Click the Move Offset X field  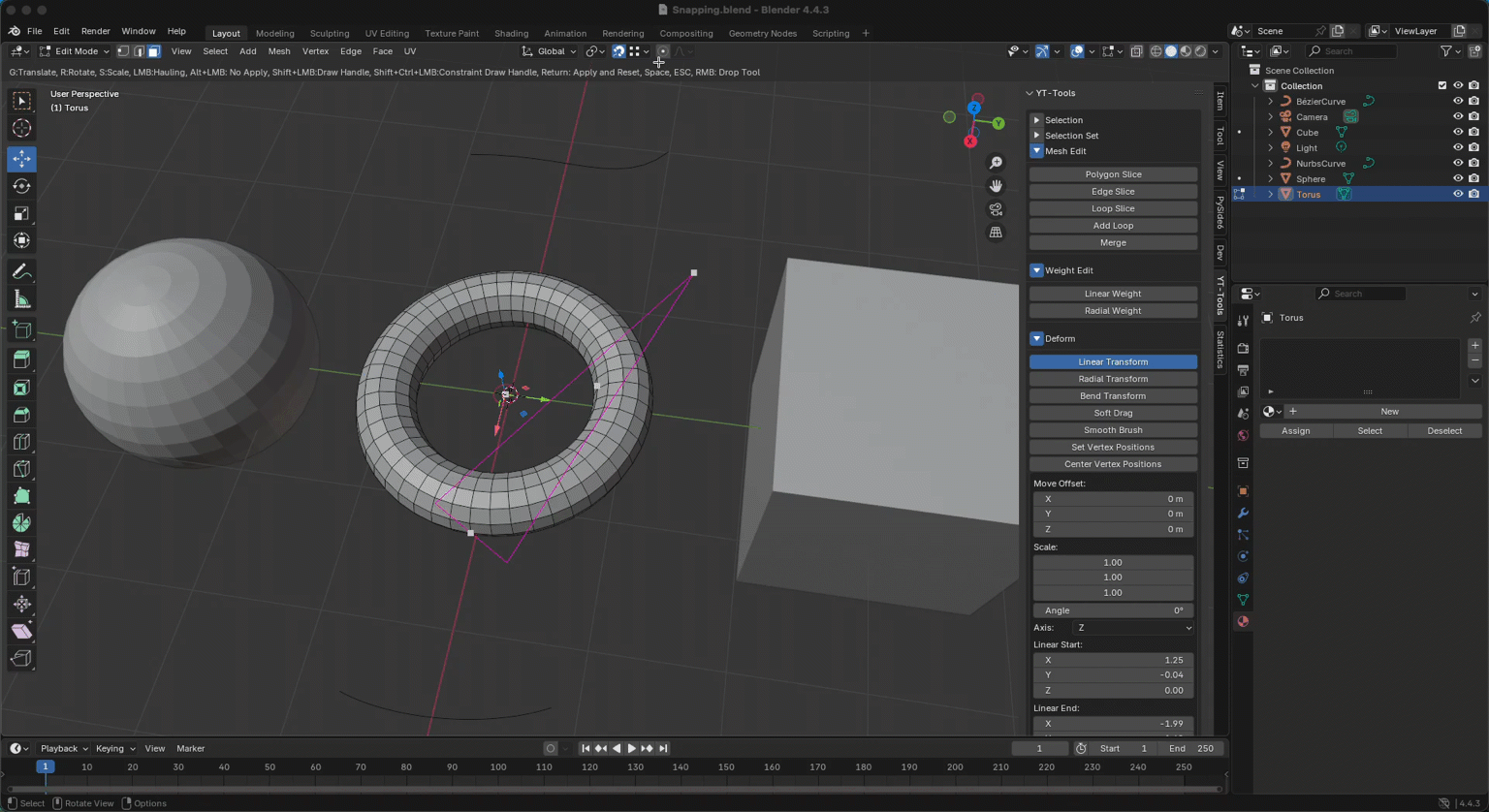tap(1113, 499)
